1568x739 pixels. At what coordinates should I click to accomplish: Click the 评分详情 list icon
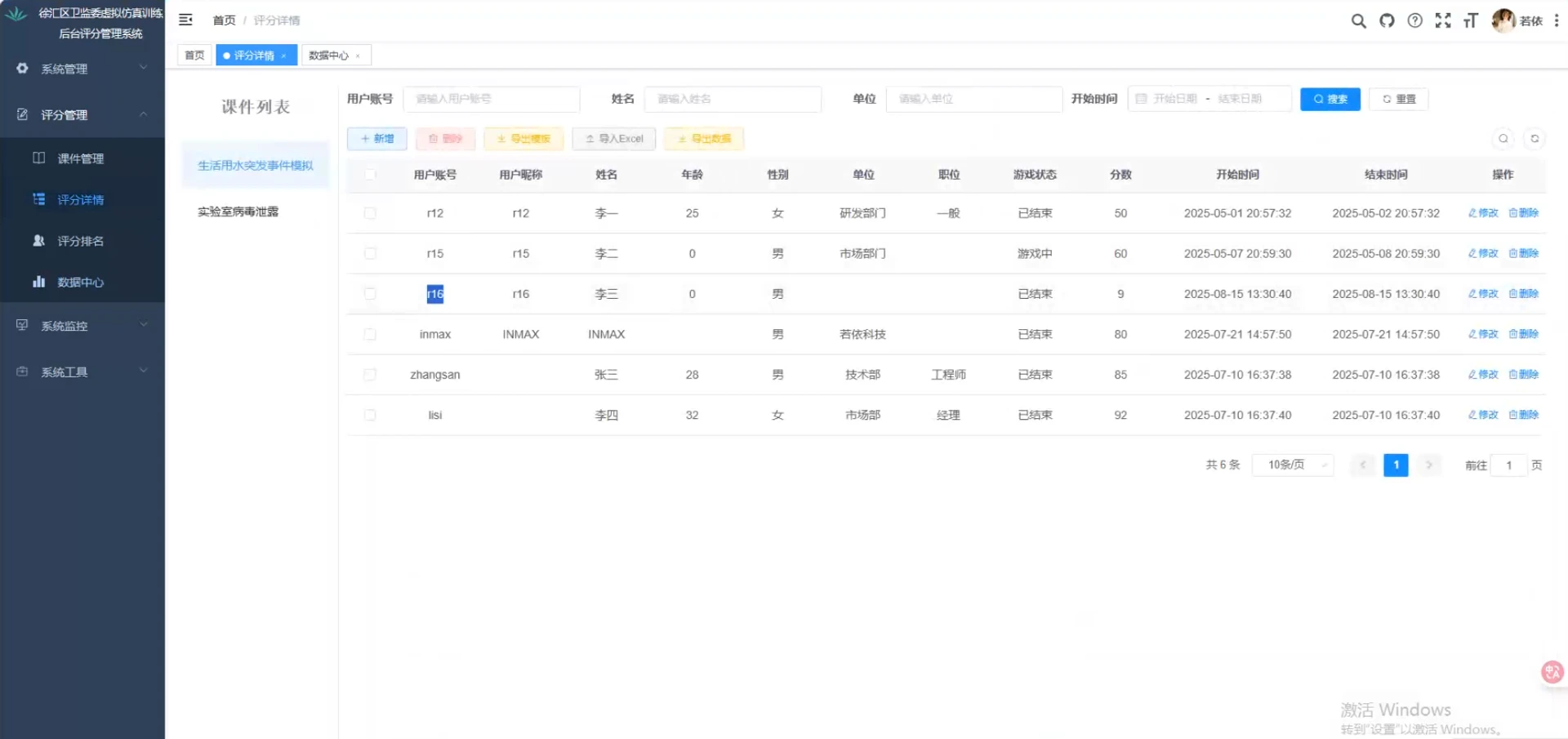(x=38, y=199)
